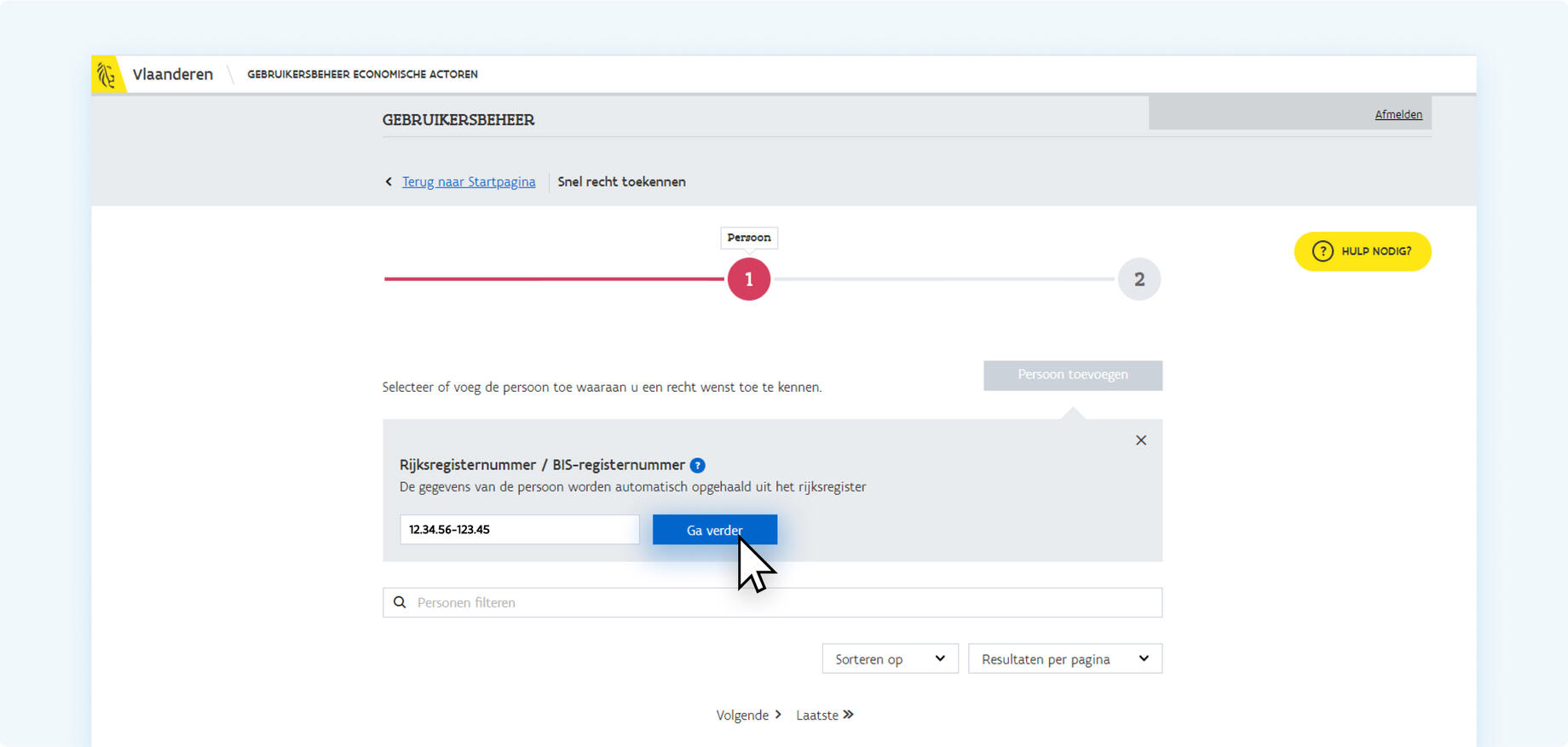Click the Ga verder button
Screen dimensions: 1568x747
[714, 530]
